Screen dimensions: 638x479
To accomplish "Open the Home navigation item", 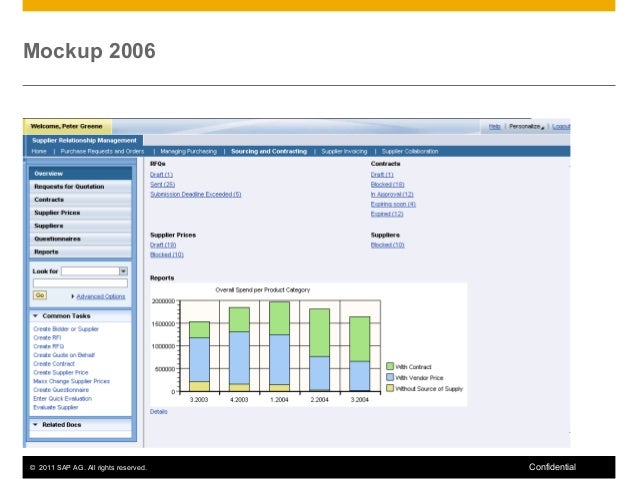I will pyautogui.click(x=39, y=151).
